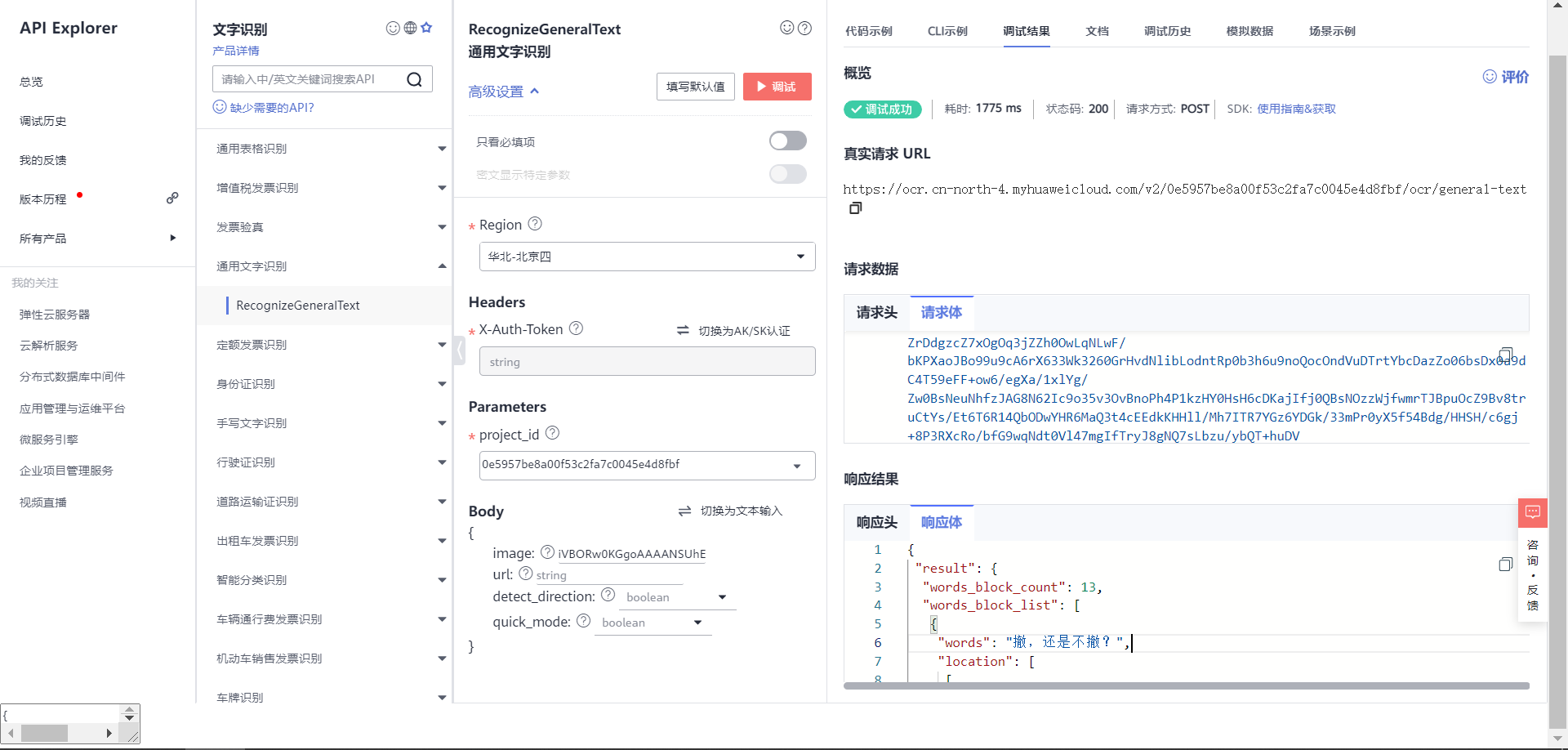Copy the request body content
The width and height of the screenshot is (1568, 750).
(x=1506, y=354)
